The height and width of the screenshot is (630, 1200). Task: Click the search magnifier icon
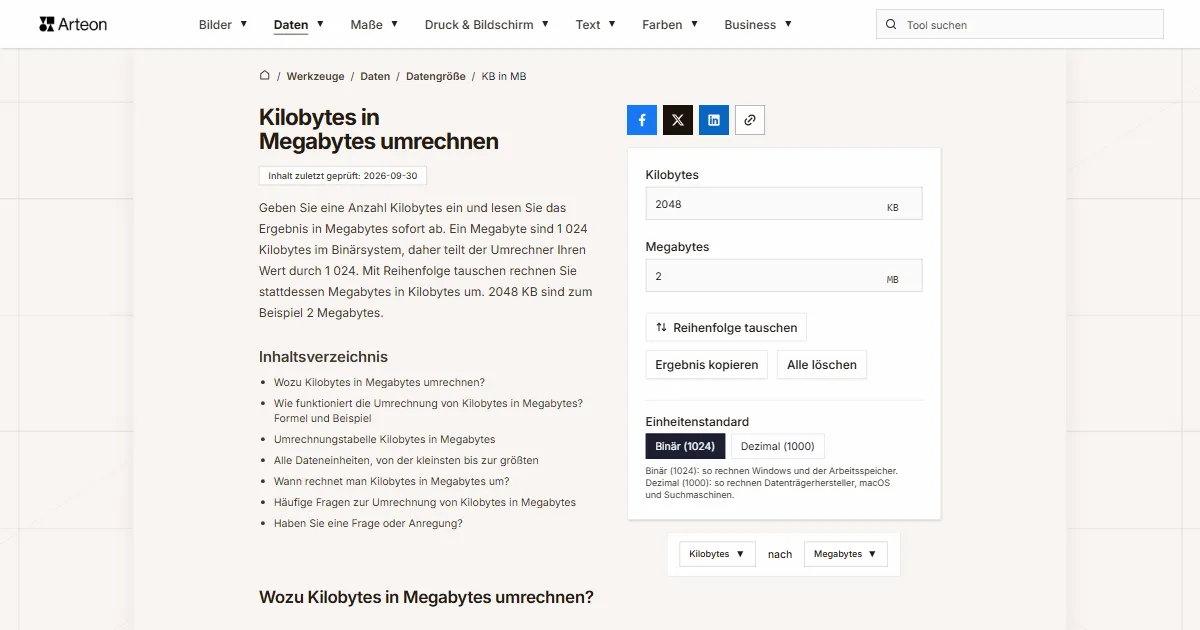[x=891, y=25]
